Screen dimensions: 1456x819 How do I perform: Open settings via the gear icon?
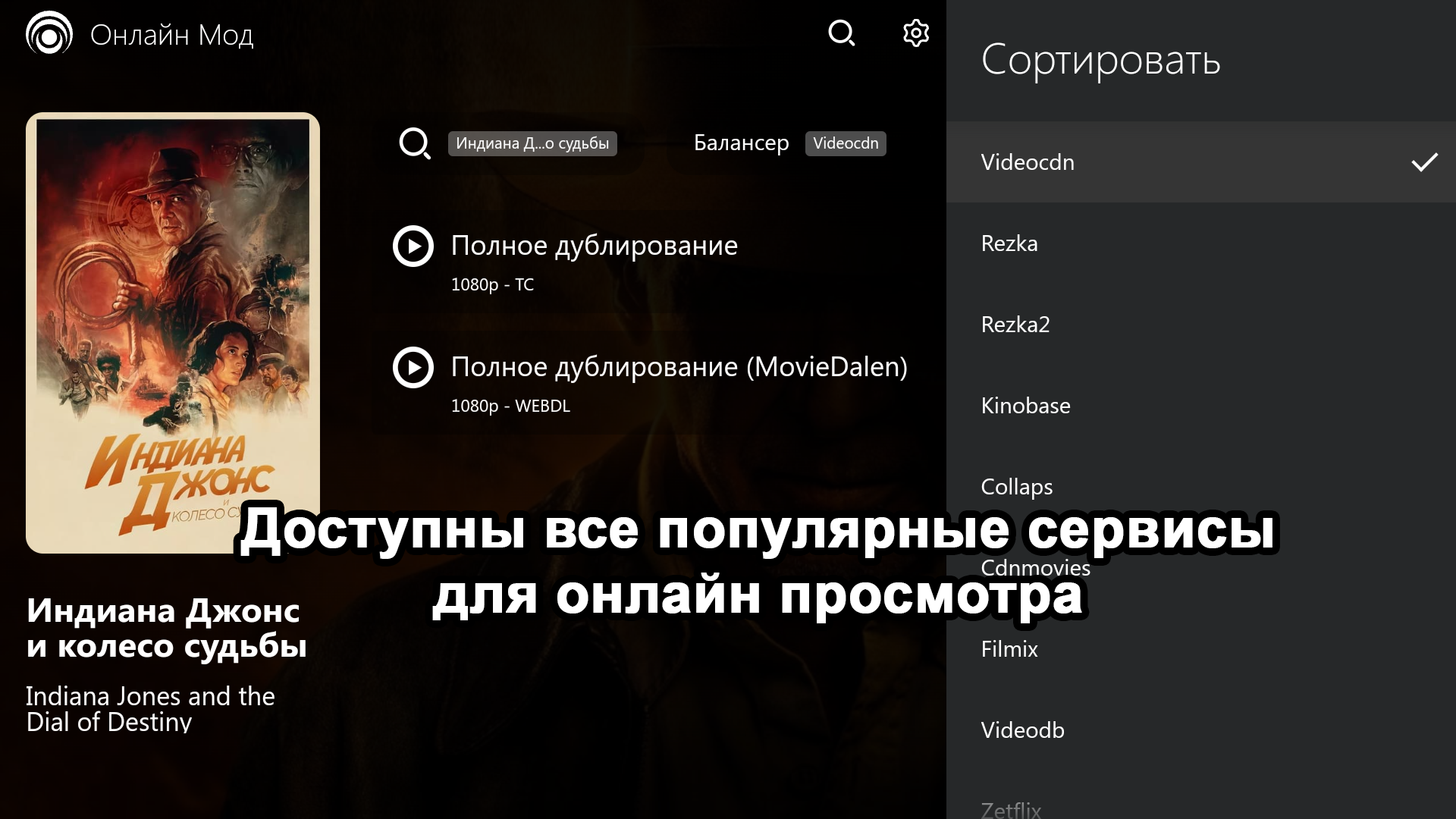[x=915, y=33]
